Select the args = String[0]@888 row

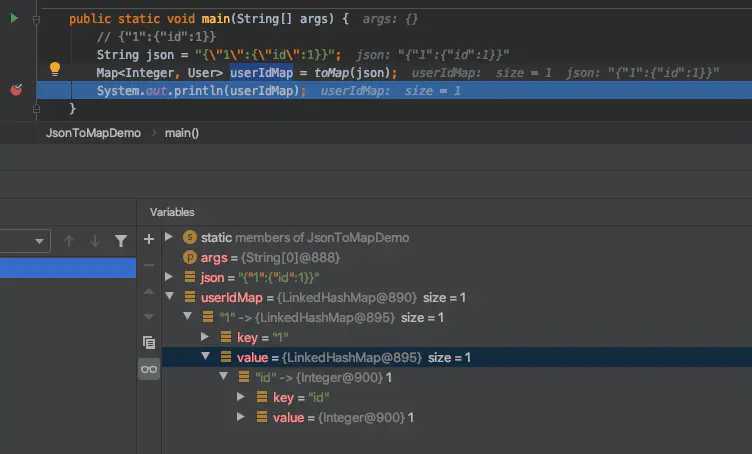457,257
